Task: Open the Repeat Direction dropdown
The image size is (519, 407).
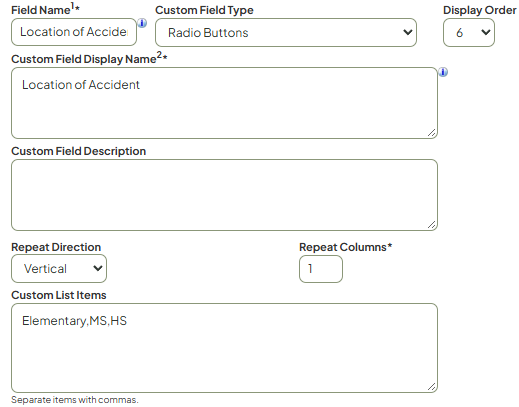Action: tap(59, 269)
